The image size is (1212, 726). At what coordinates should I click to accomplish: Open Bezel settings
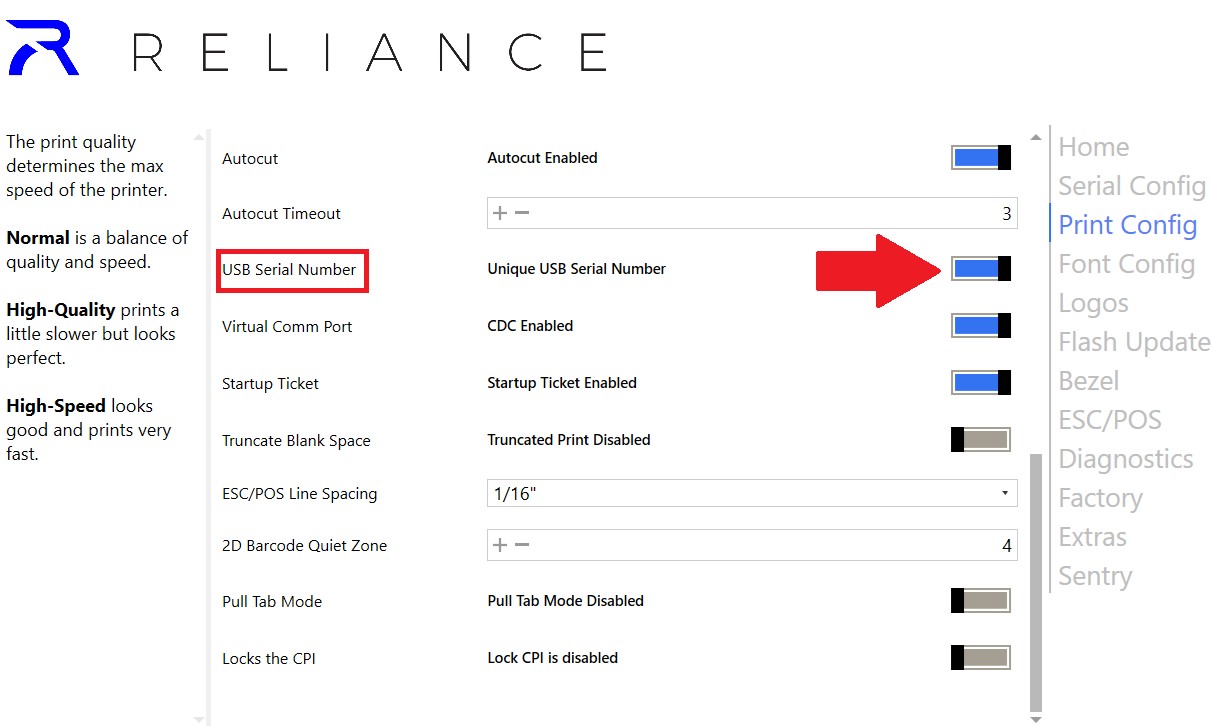point(1088,381)
